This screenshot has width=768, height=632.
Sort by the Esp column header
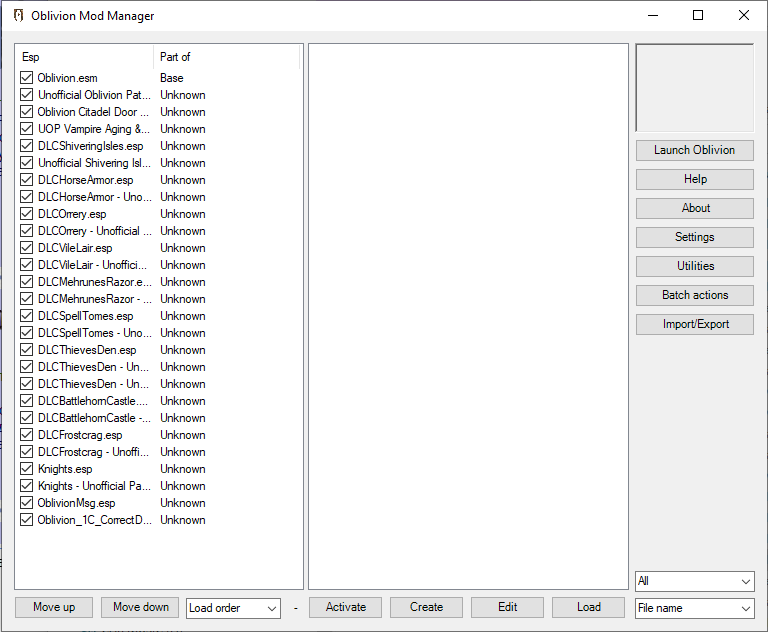(84, 57)
